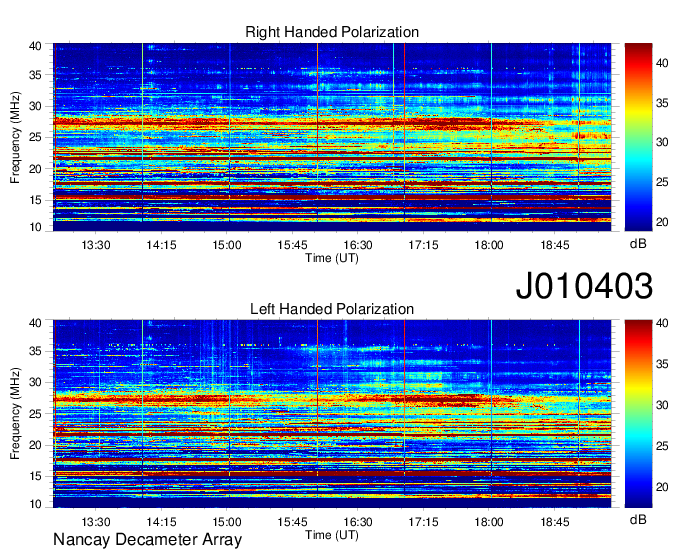
Task: Click the 17:15 tick on the bottom time axis
Action: pyautogui.click(x=423, y=522)
